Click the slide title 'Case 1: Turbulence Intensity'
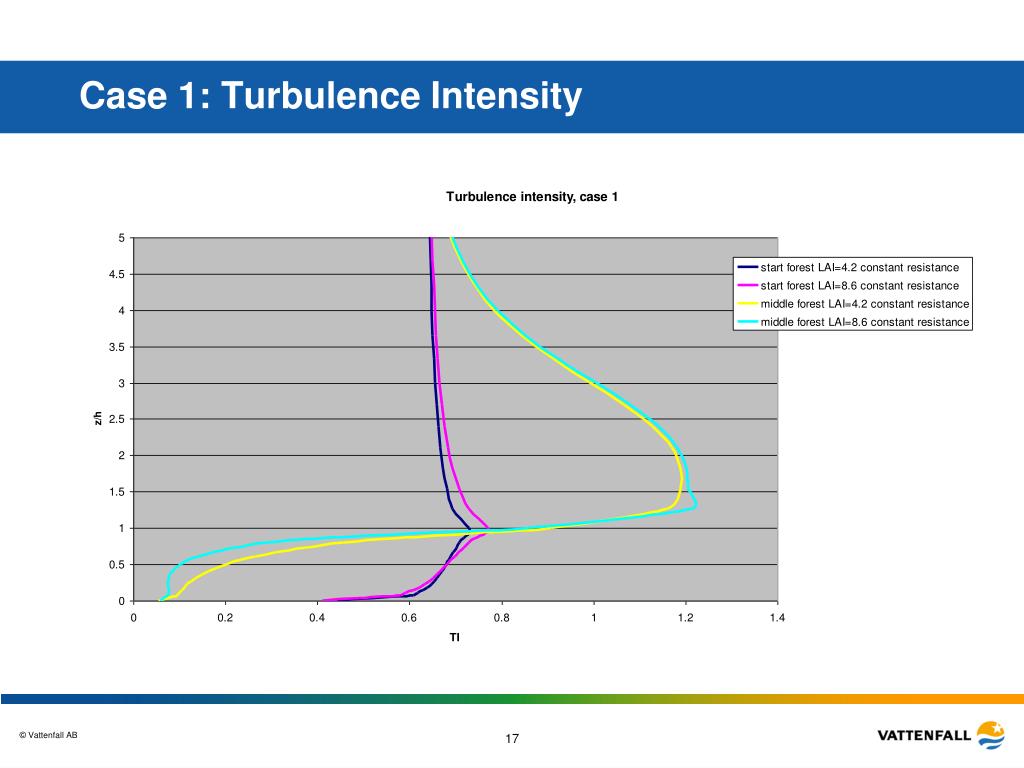This screenshot has width=1024, height=768. (x=330, y=95)
